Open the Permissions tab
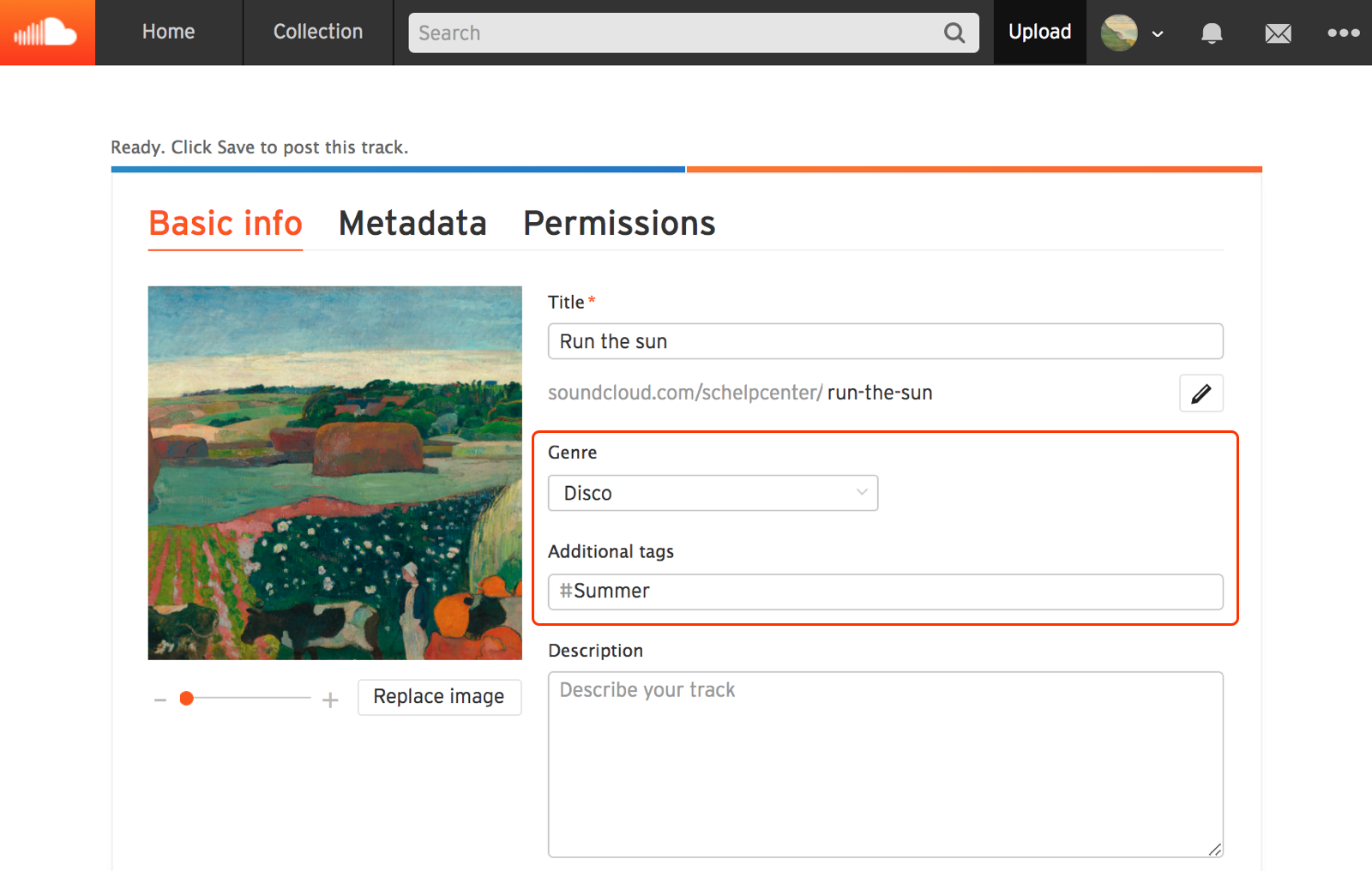The height and width of the screenshot is (871, 1372). pyautogui.click(x=618, y=223)
